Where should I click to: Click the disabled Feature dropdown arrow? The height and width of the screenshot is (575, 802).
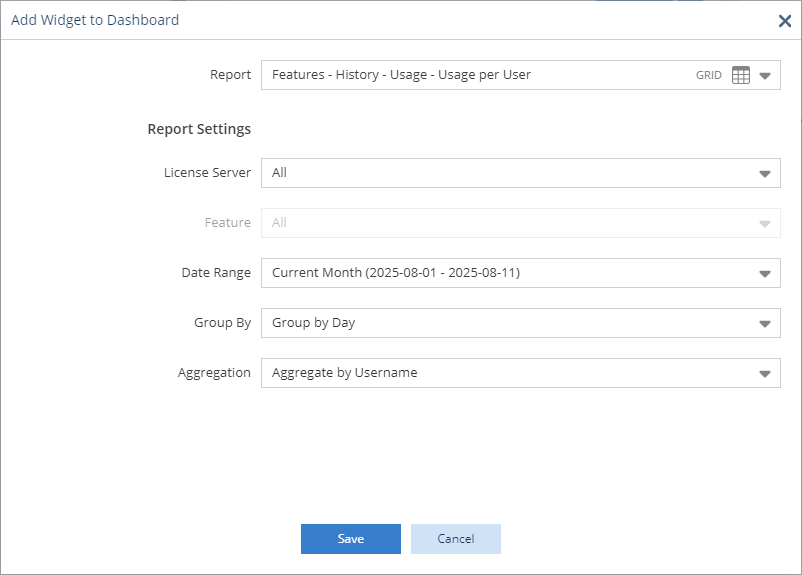coord(765,224)
